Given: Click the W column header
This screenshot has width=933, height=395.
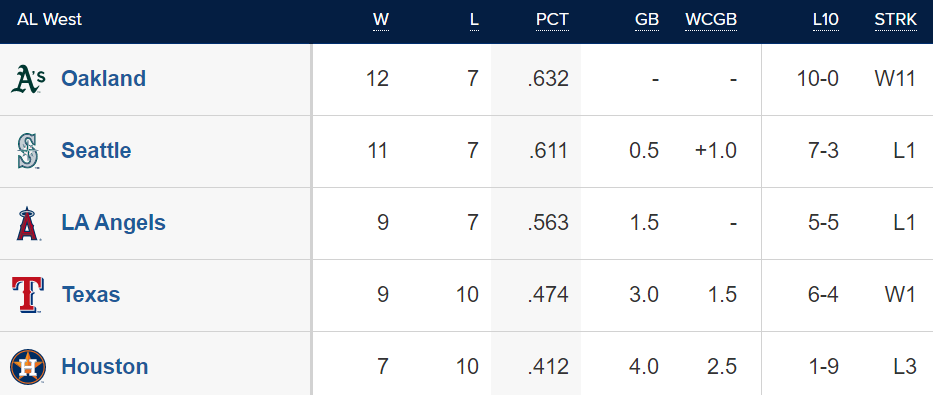Looking at the screenshot, I should coord(381,20).
